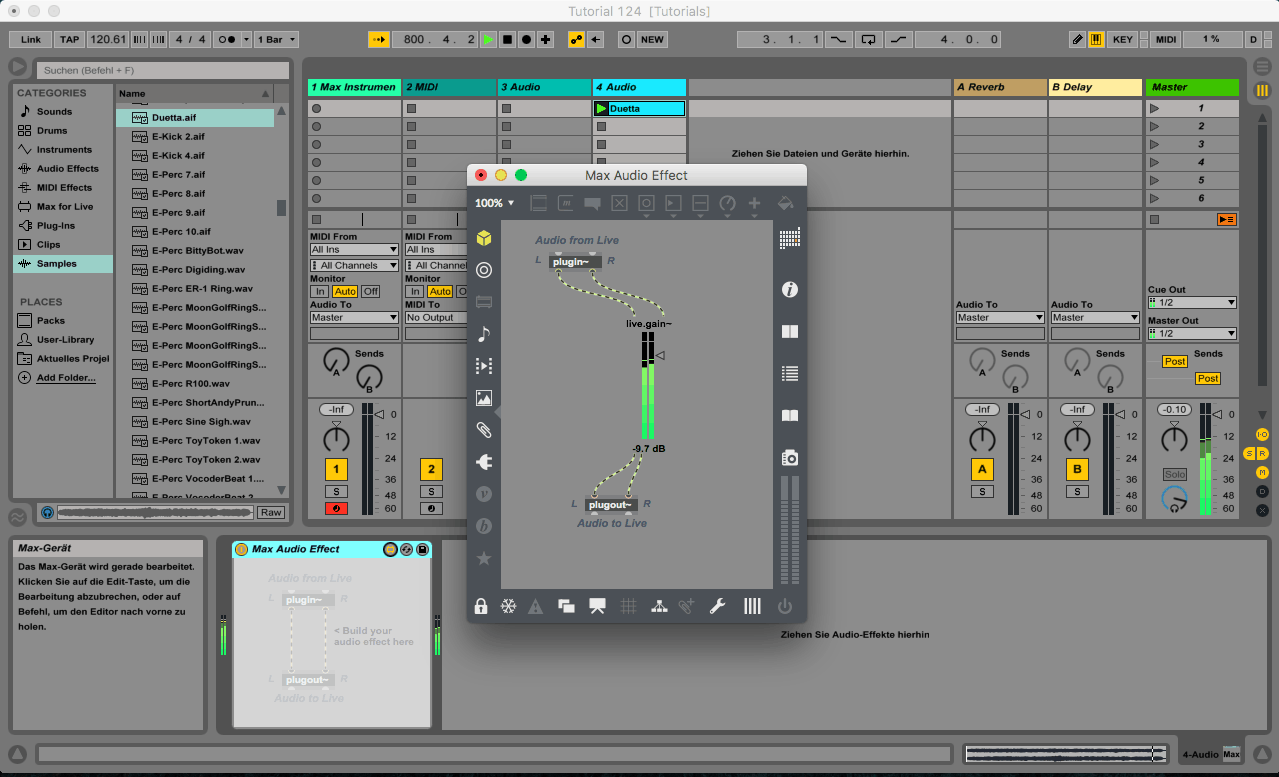1279x777 pixels.
Task: Open the plug-ins browser plug icon
Action: 484,462
